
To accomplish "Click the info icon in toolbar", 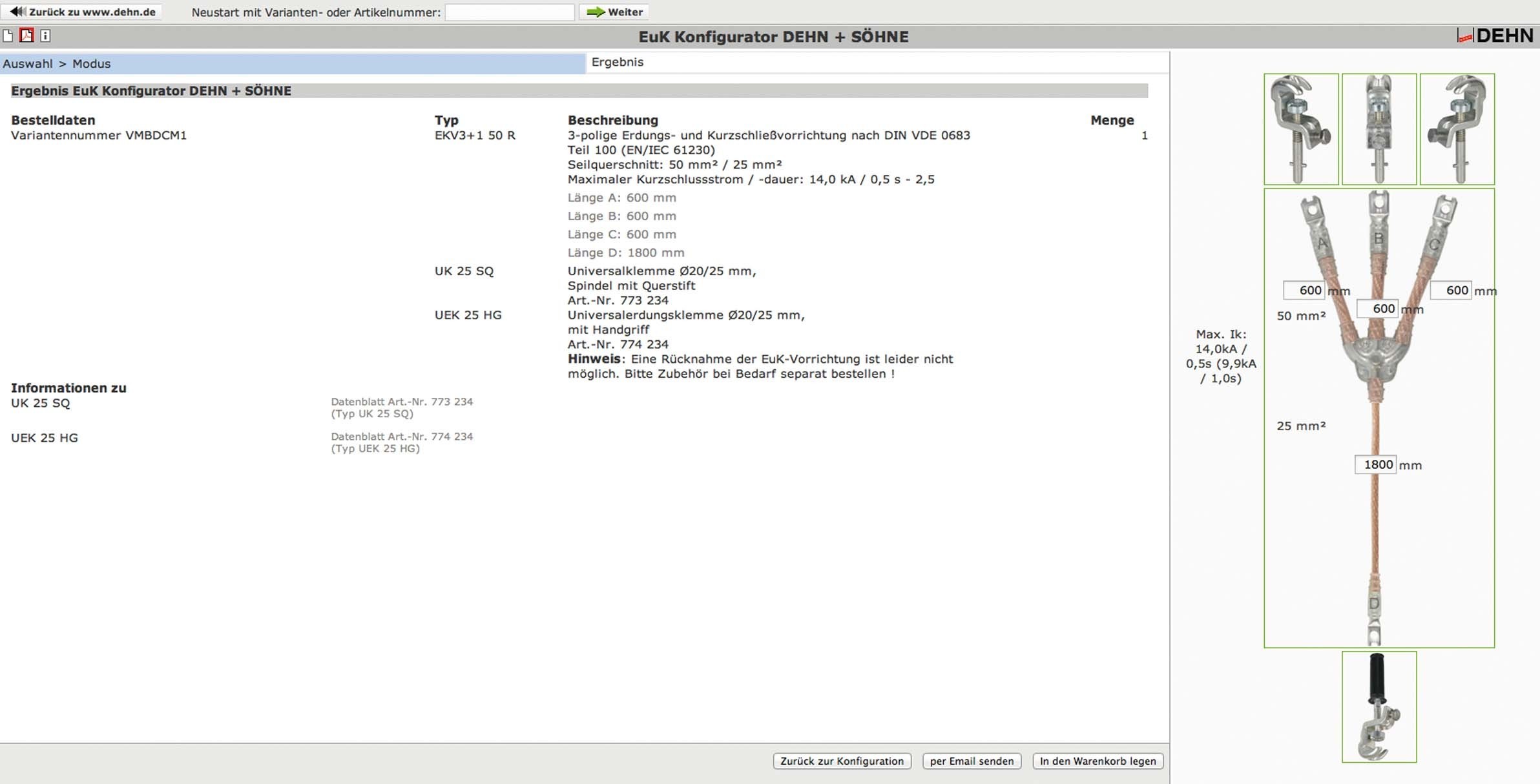I will tap(45, 36).
